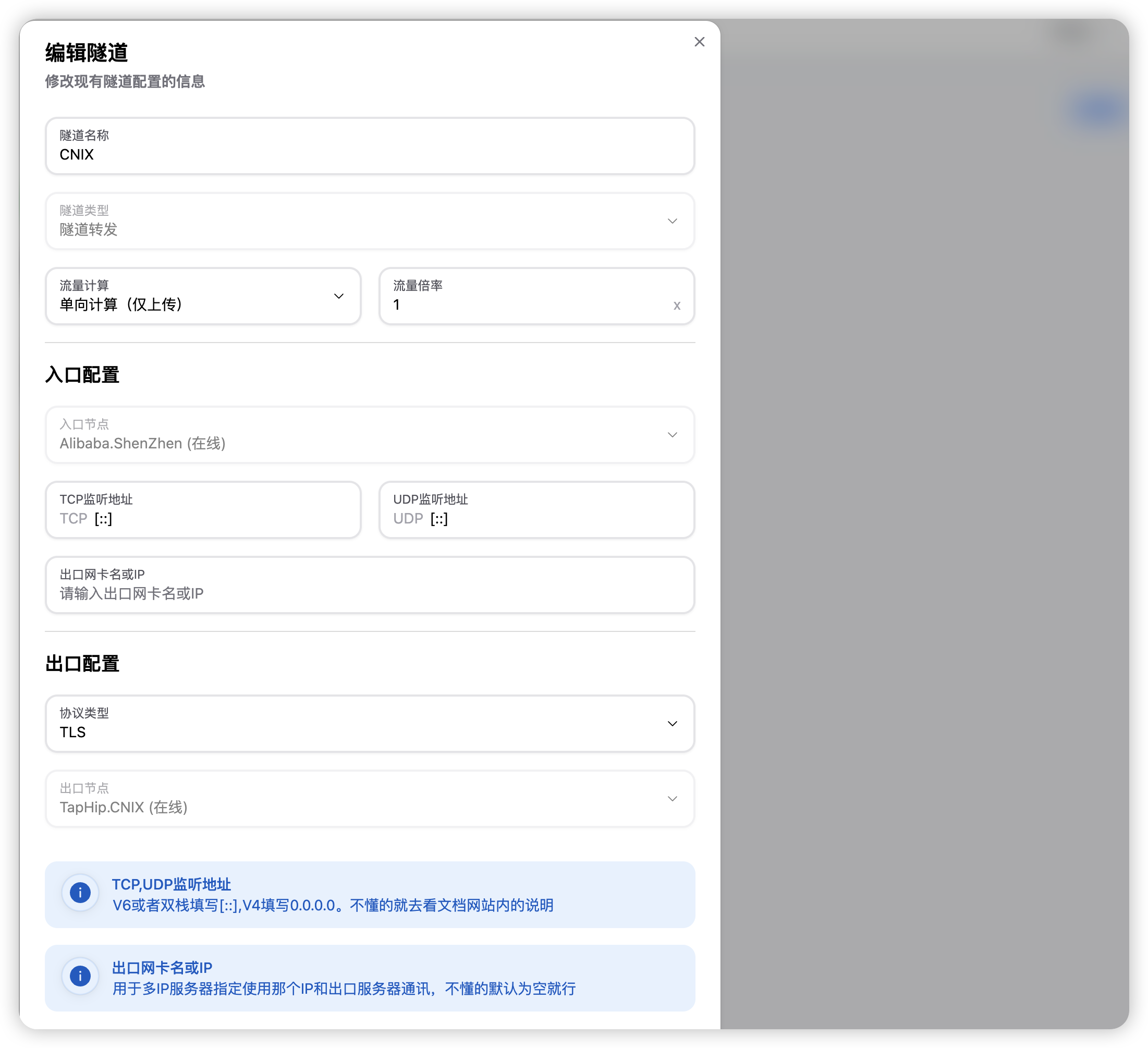Click the 出口网卡名或IP input field
Viewport: 1148px width, 1048px height.
(370, 593)
